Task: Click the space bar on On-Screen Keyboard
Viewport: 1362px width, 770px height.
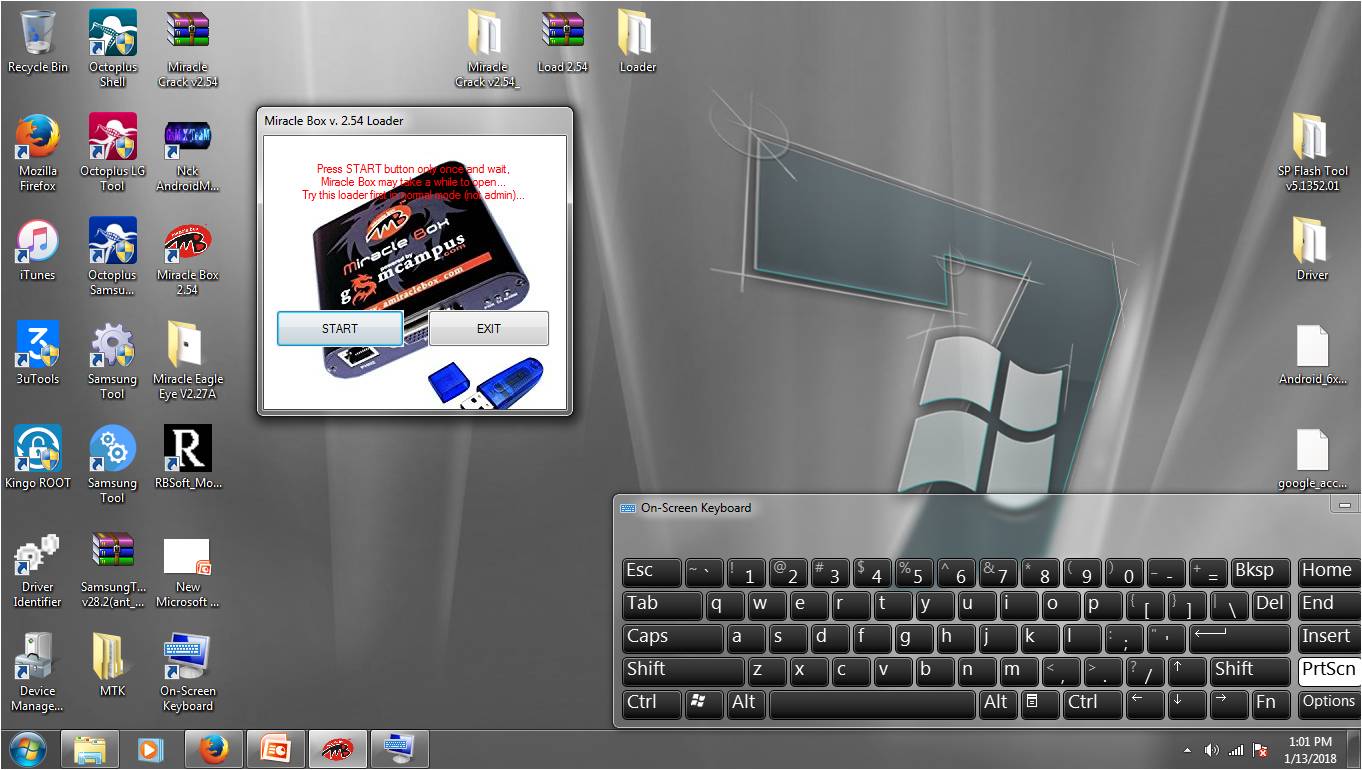Action: coord(872,704)
